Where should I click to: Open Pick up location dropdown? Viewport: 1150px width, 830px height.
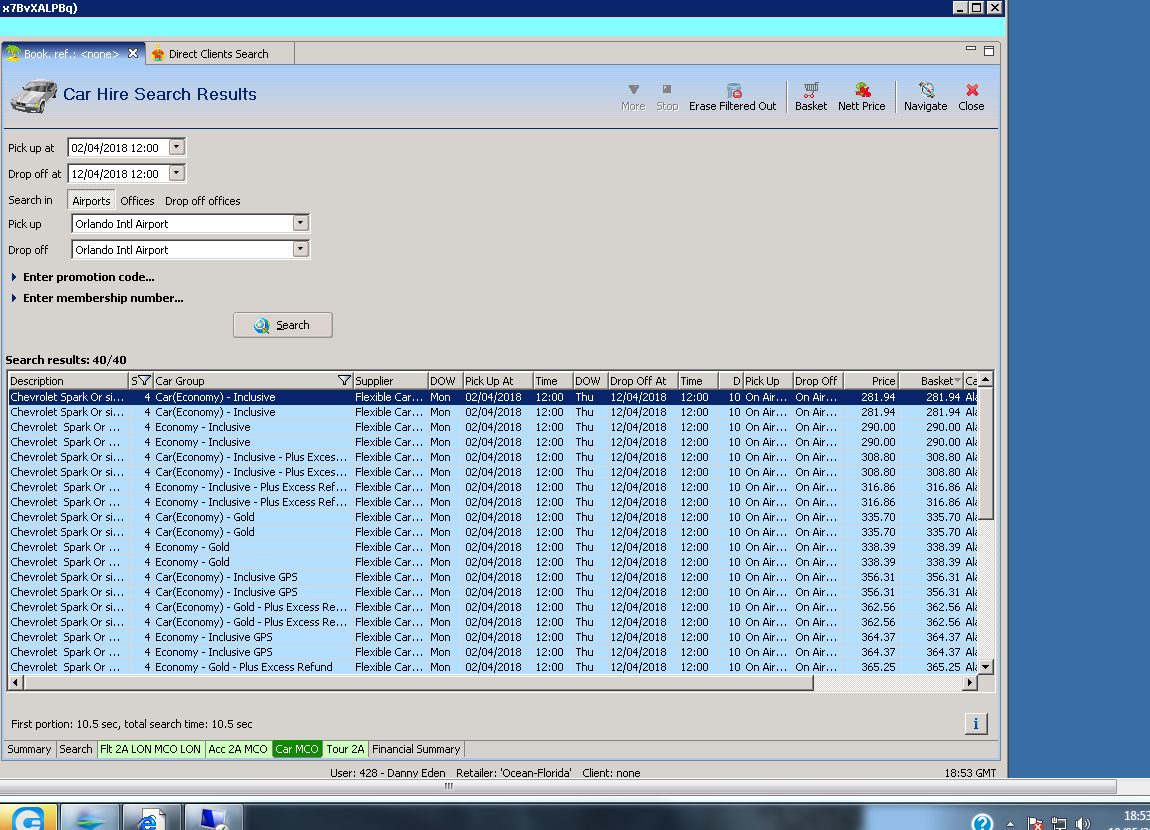[301, 223]
